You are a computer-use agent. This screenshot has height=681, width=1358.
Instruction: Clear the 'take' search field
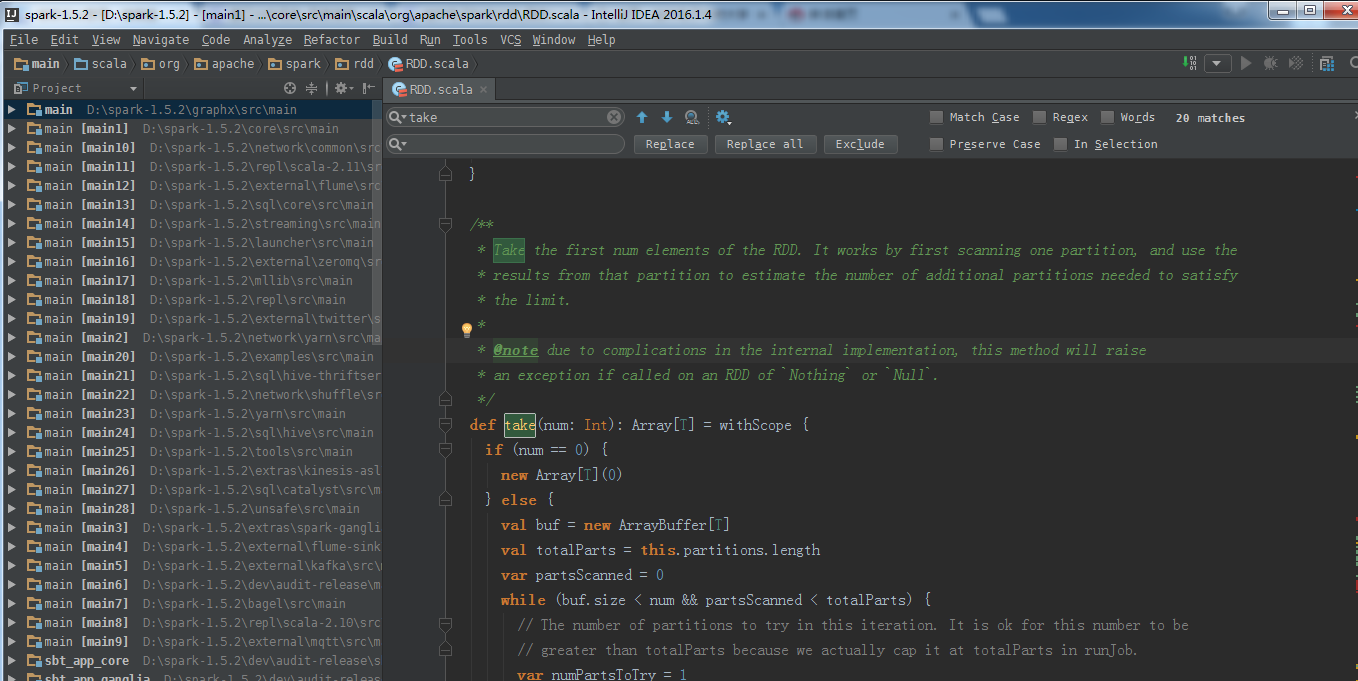coord(614,117)
